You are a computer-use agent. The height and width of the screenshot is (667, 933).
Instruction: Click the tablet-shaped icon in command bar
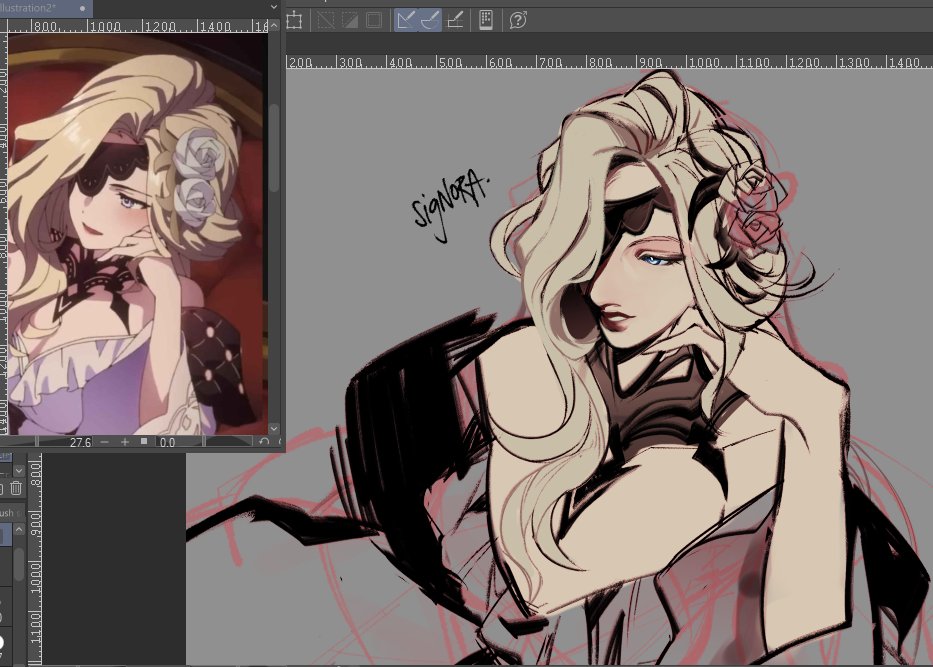point(486,20)
